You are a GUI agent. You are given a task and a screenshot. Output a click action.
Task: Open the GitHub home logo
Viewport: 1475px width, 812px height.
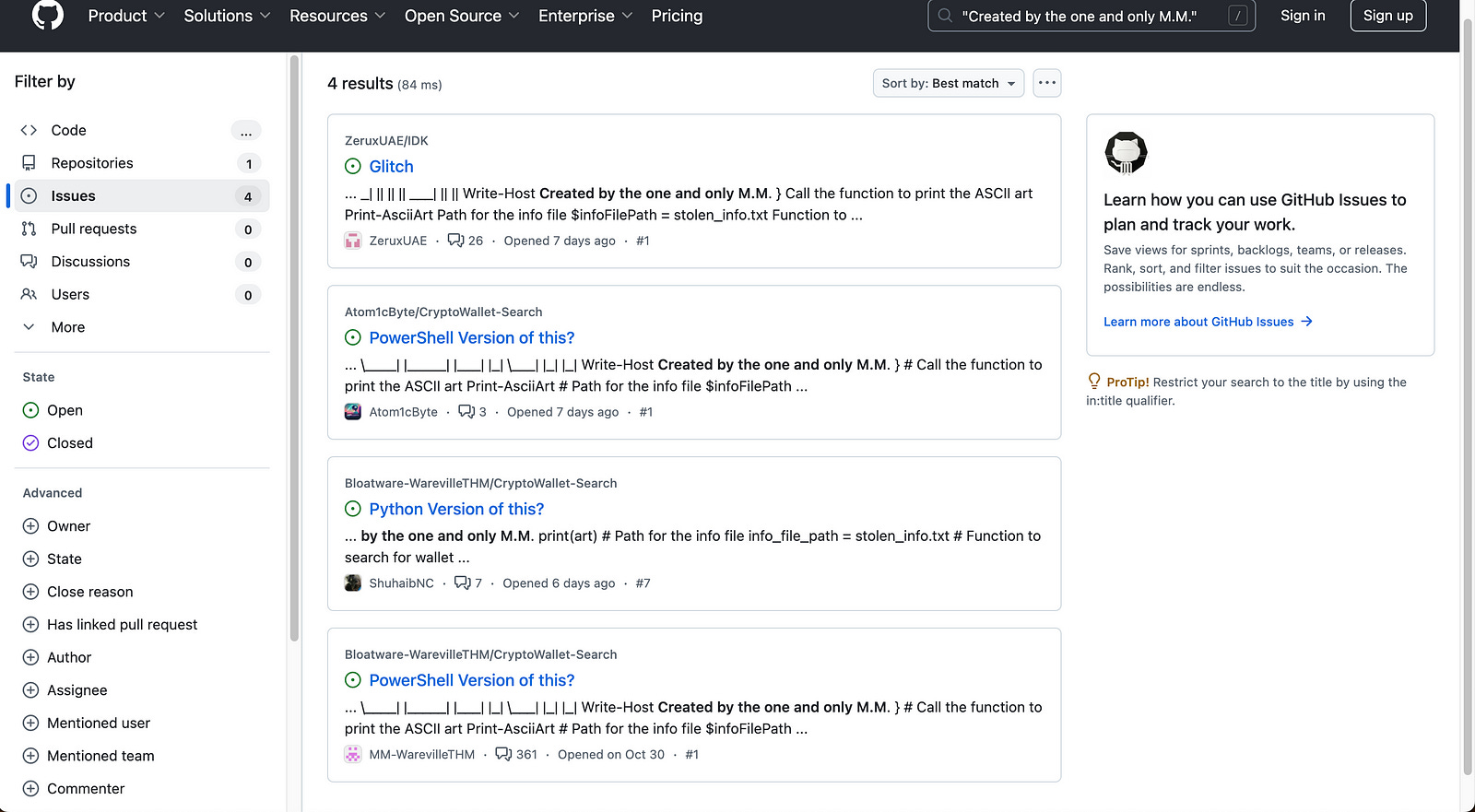click(48, 15)
